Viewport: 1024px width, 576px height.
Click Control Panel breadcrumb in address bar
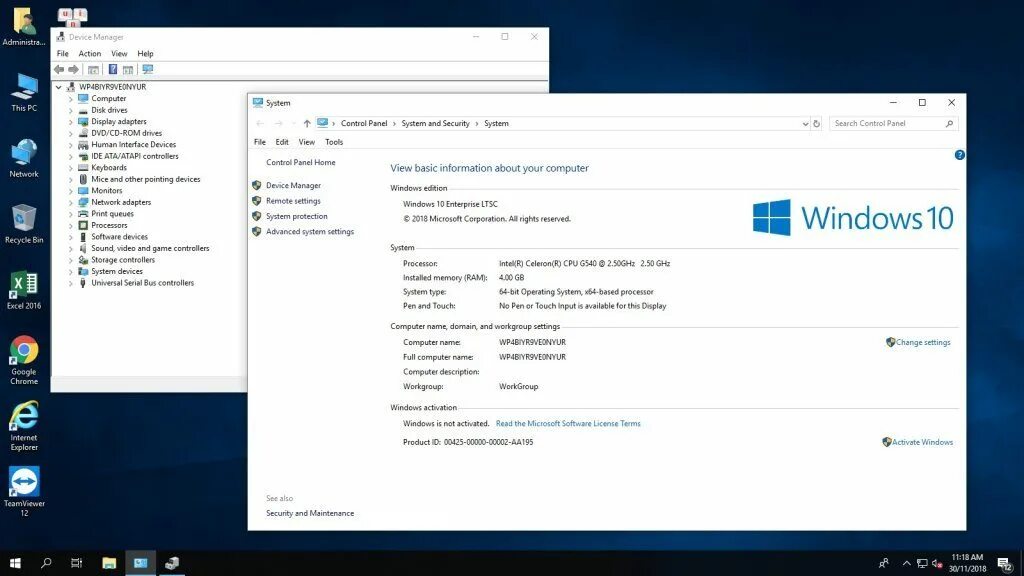(x=364, y=123)
